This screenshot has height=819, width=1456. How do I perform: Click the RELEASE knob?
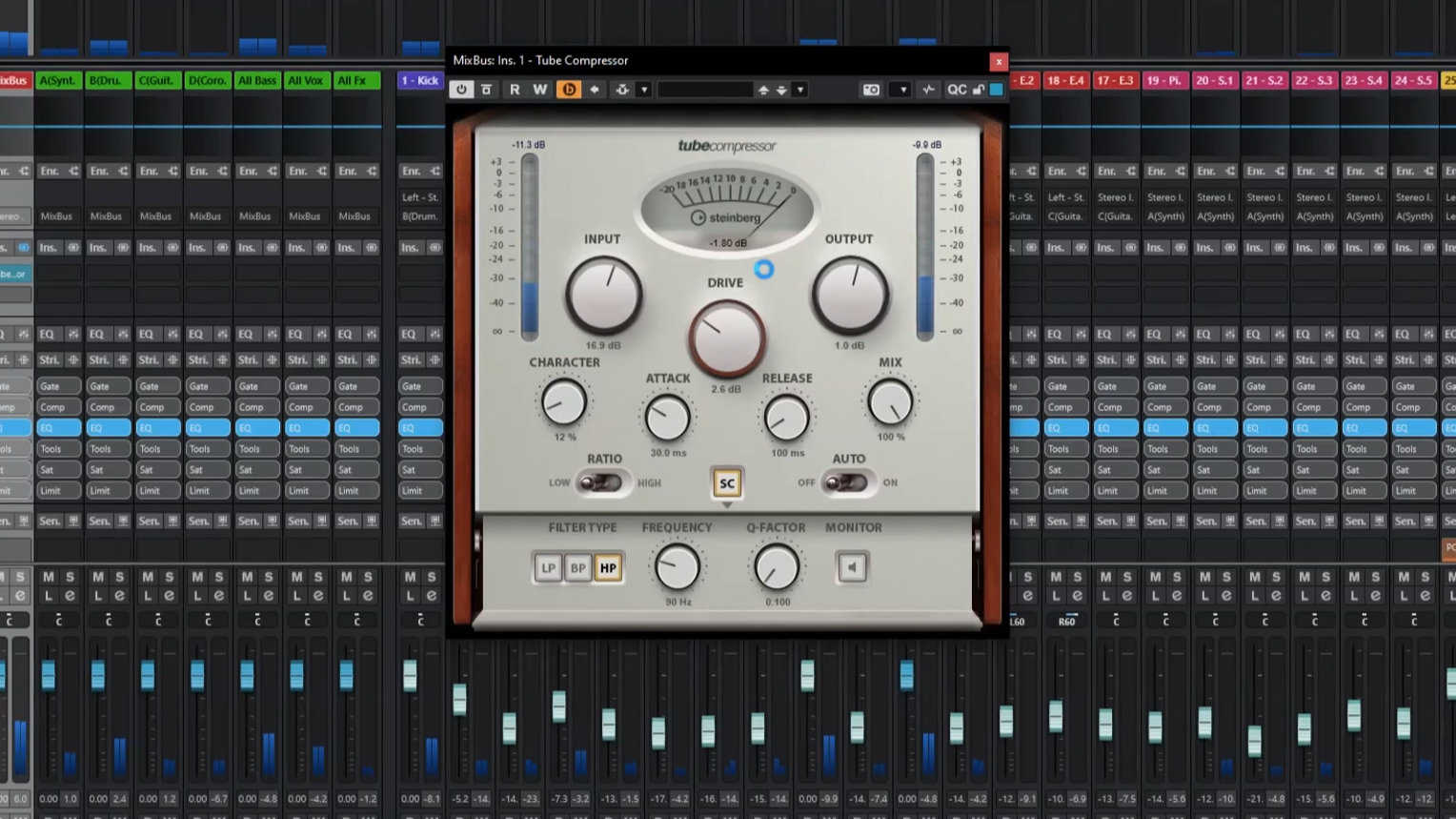tap(787, 418)
